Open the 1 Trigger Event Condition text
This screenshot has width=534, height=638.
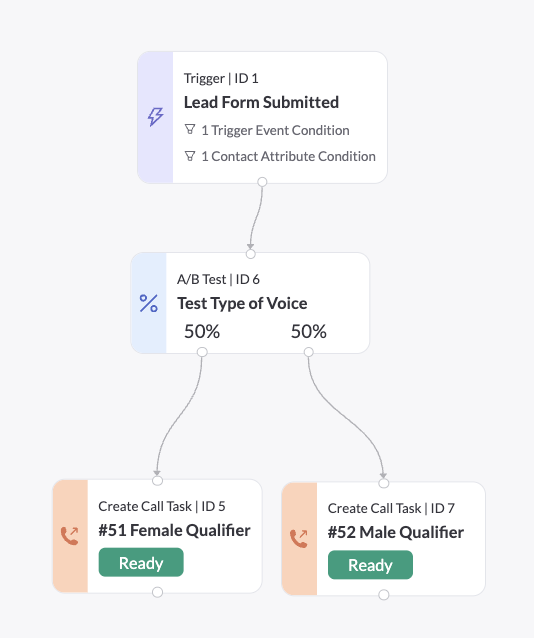[276, 130]
